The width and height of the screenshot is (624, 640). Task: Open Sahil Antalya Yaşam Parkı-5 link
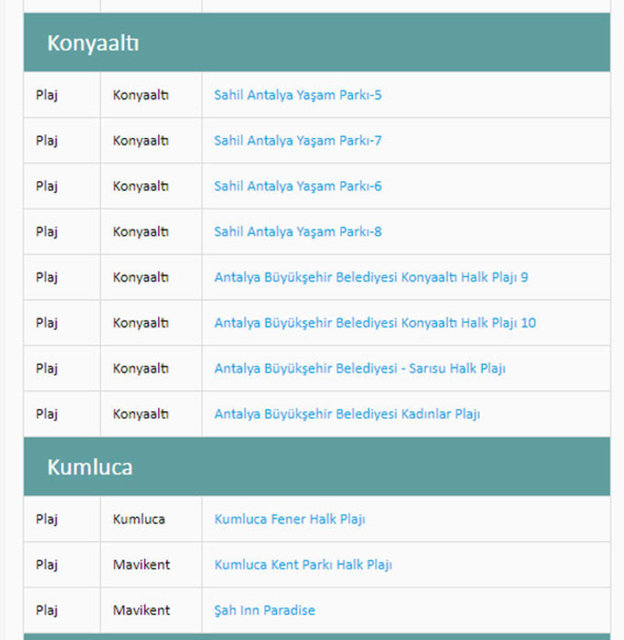click(297, 95)
